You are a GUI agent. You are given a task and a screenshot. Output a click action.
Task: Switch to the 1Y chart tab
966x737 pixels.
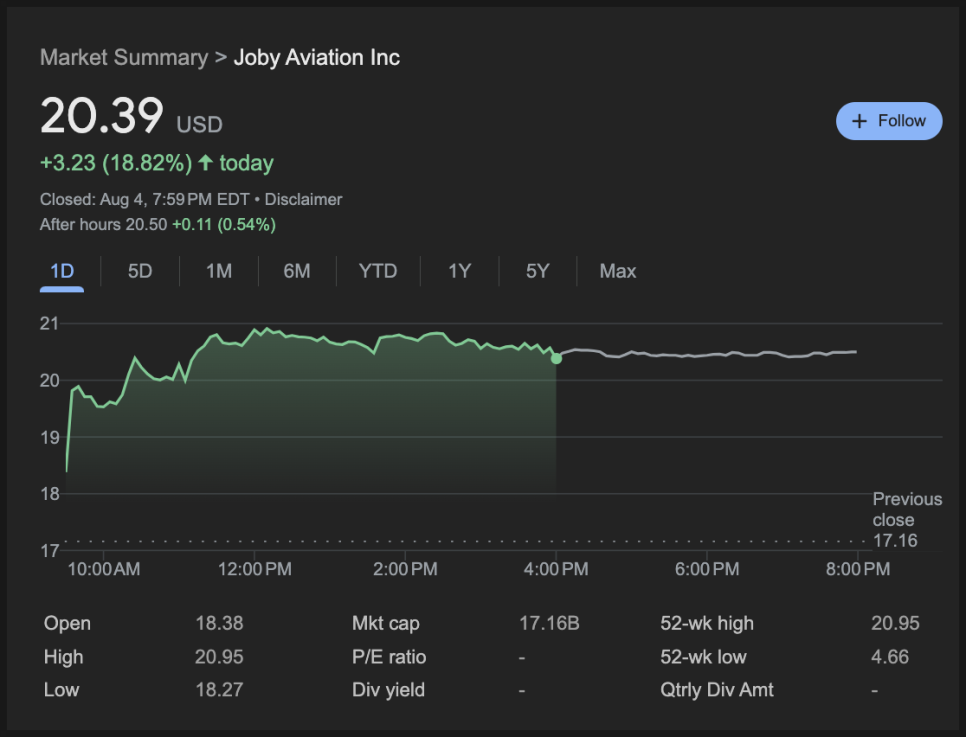click(459, 271)
